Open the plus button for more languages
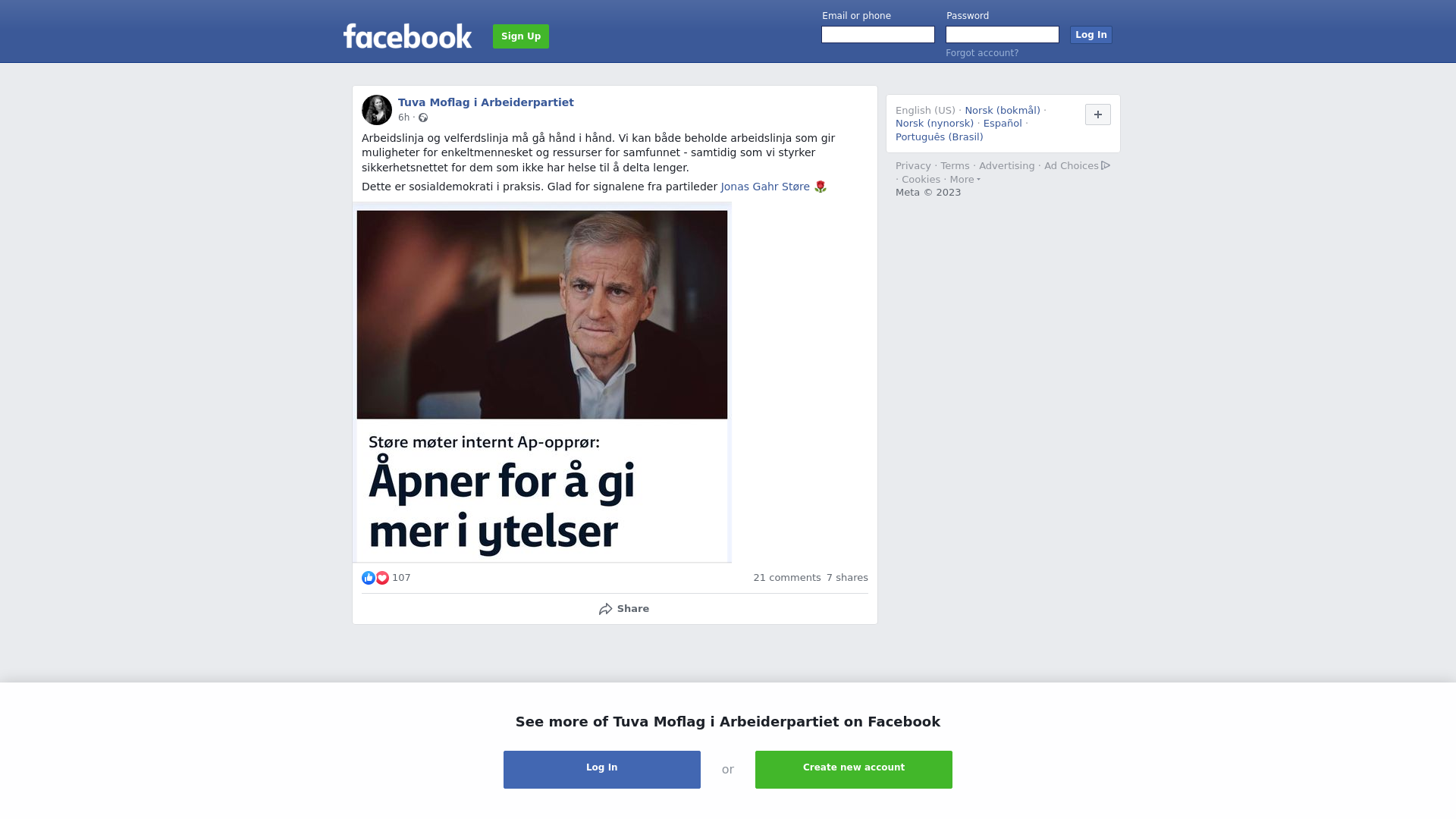This screenshot has height=819, width=1456. (1098, 115)
